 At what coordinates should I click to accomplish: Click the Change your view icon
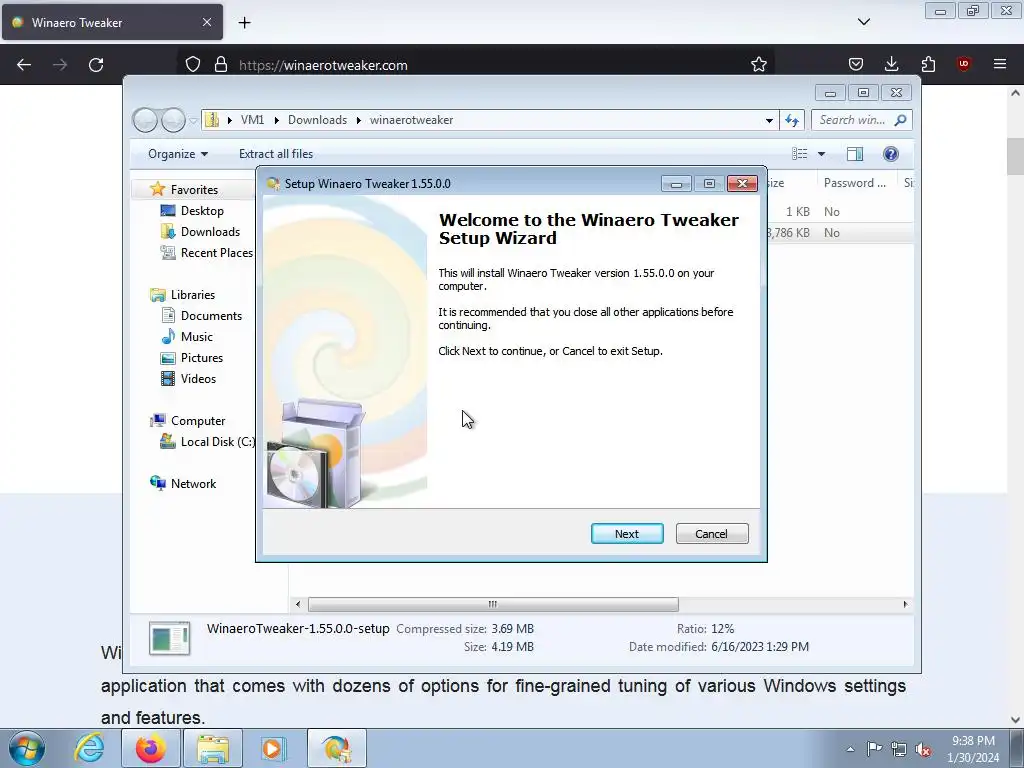click(x=800, y=154)
